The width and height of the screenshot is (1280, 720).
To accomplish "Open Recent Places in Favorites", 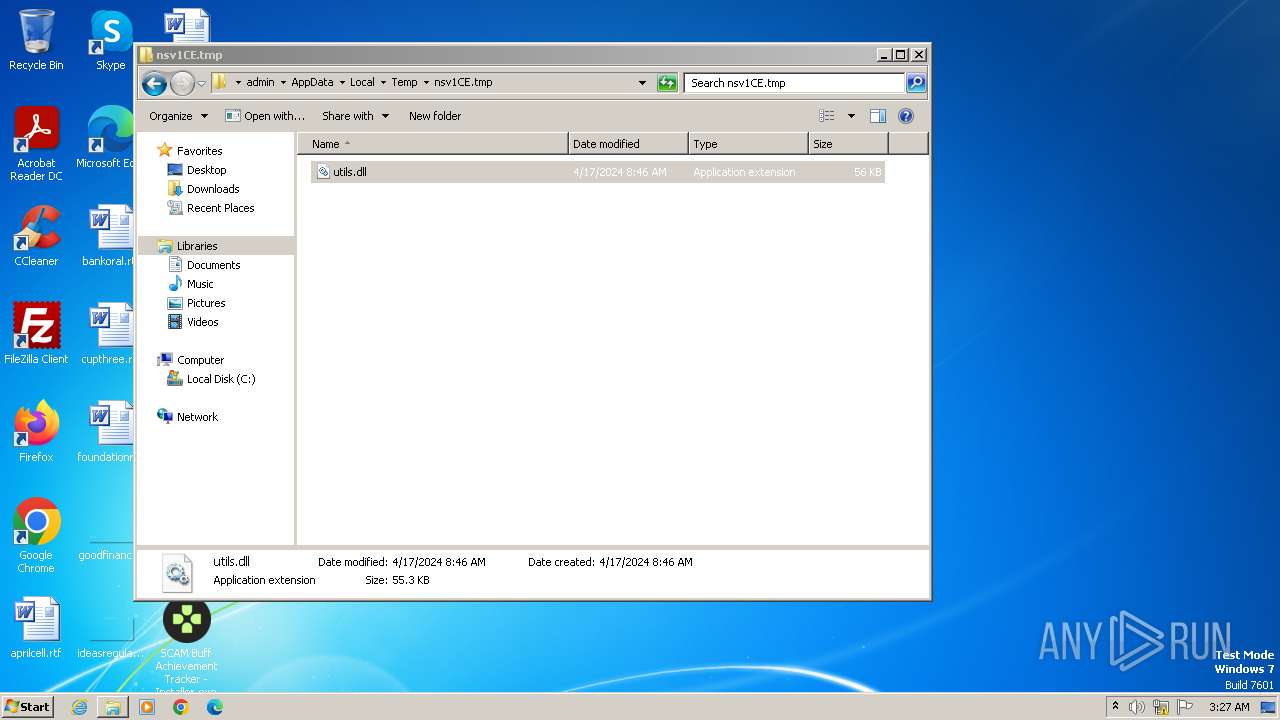I will click(x=220, y=208).
